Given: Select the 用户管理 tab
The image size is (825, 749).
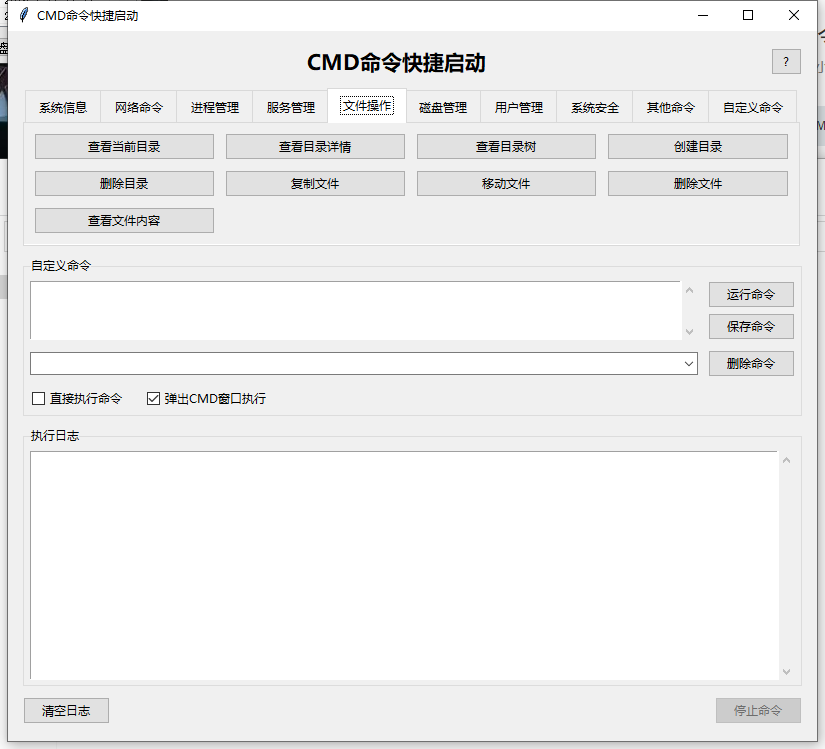Looking at the screenshot, I should pyautogui.click(x=518, y=106).
